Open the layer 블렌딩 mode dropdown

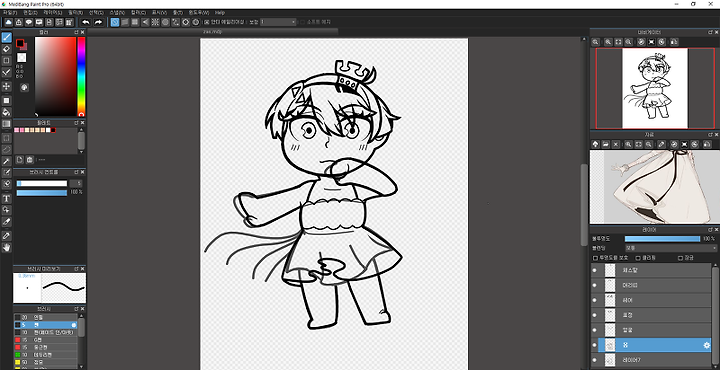671,248
